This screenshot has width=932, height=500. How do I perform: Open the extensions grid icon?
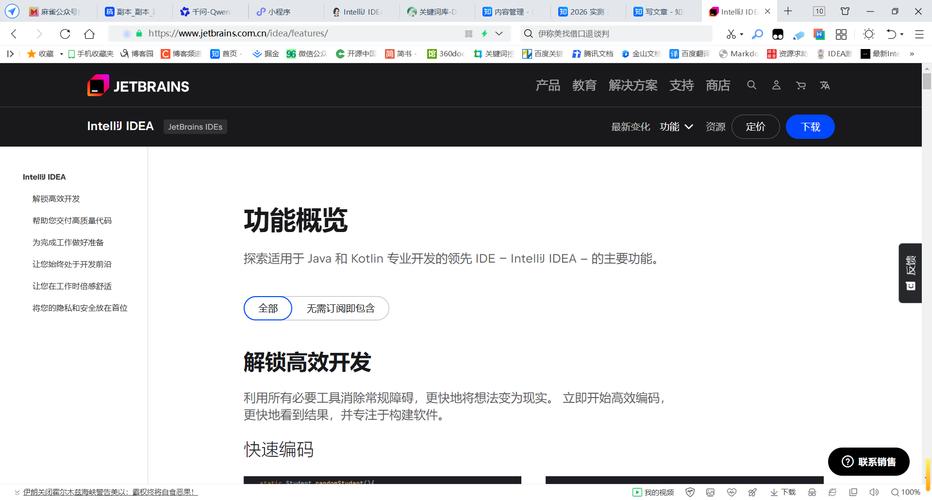pos(841,34)
